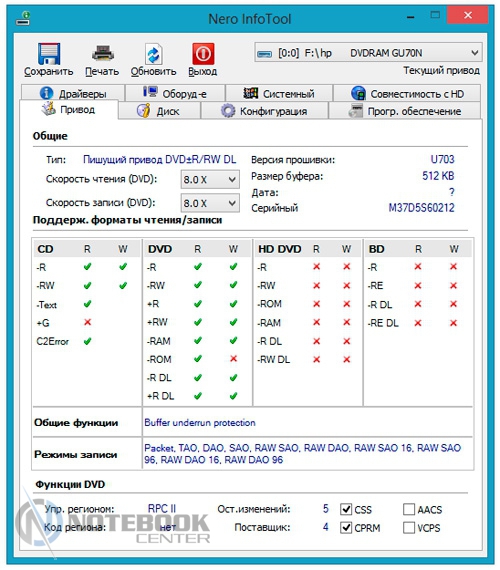The width and height of the screenshot is (500, 570).
Task: Click the Nero InfoTool title bar icon
Action: 23,18
